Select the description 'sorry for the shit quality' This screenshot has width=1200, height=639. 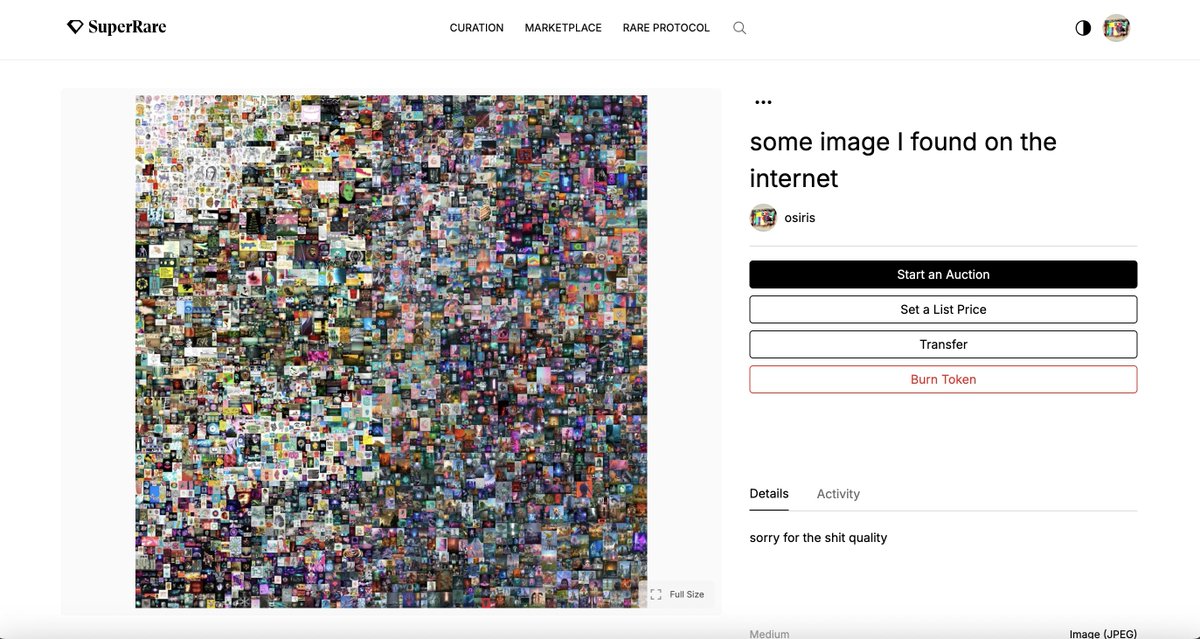tap(818, 538)
